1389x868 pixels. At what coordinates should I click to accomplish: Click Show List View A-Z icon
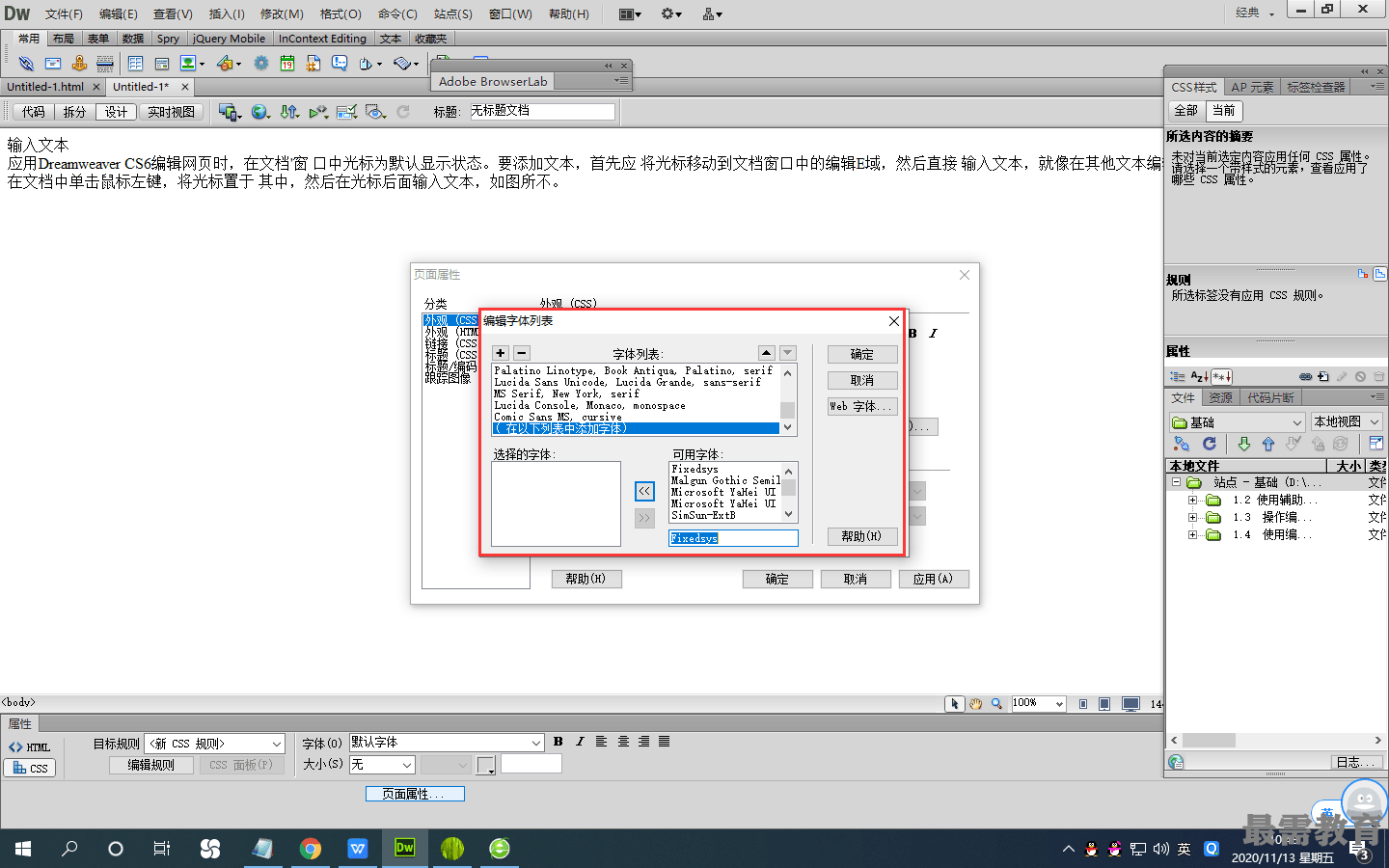[x=1199, y=377]
